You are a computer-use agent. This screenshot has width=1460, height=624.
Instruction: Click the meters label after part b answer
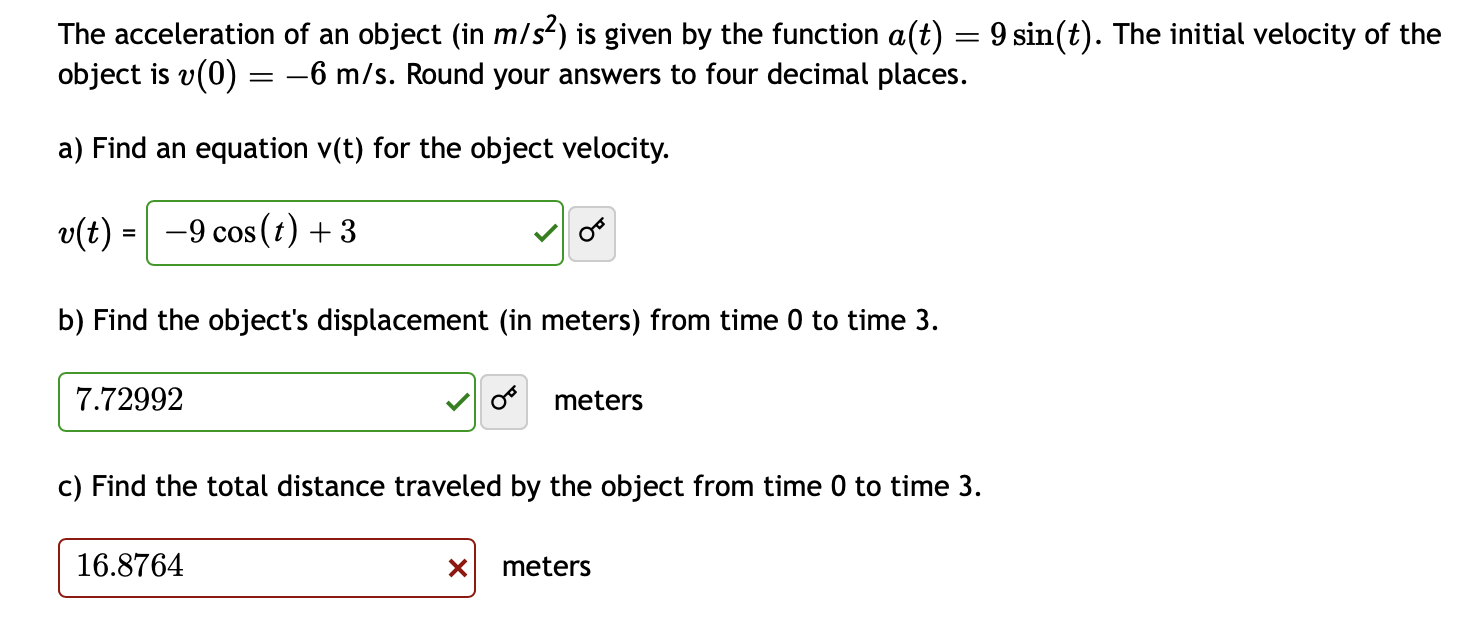coord(597,401)
